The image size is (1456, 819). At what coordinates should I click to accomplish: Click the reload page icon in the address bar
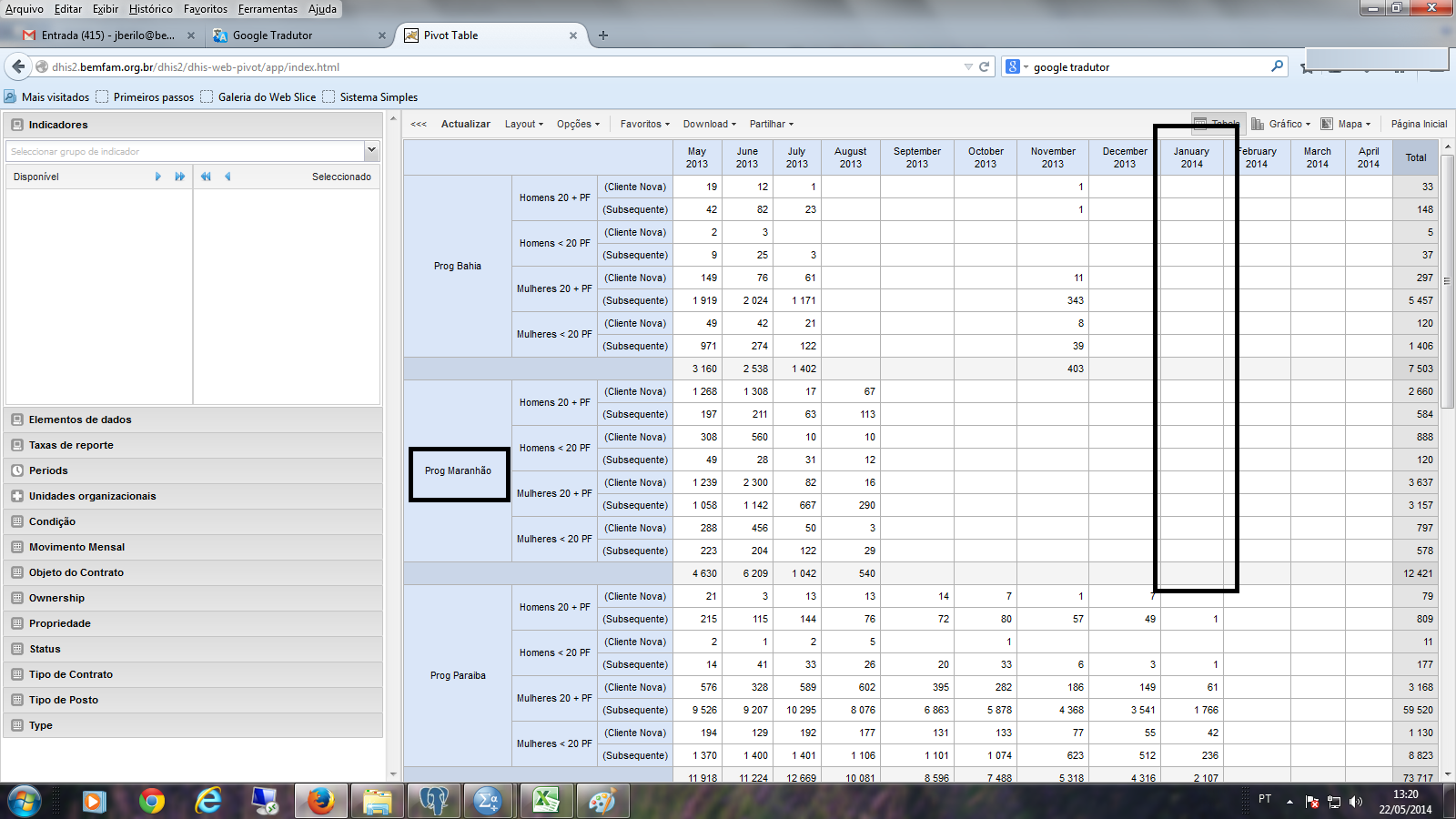click(984, 66)
